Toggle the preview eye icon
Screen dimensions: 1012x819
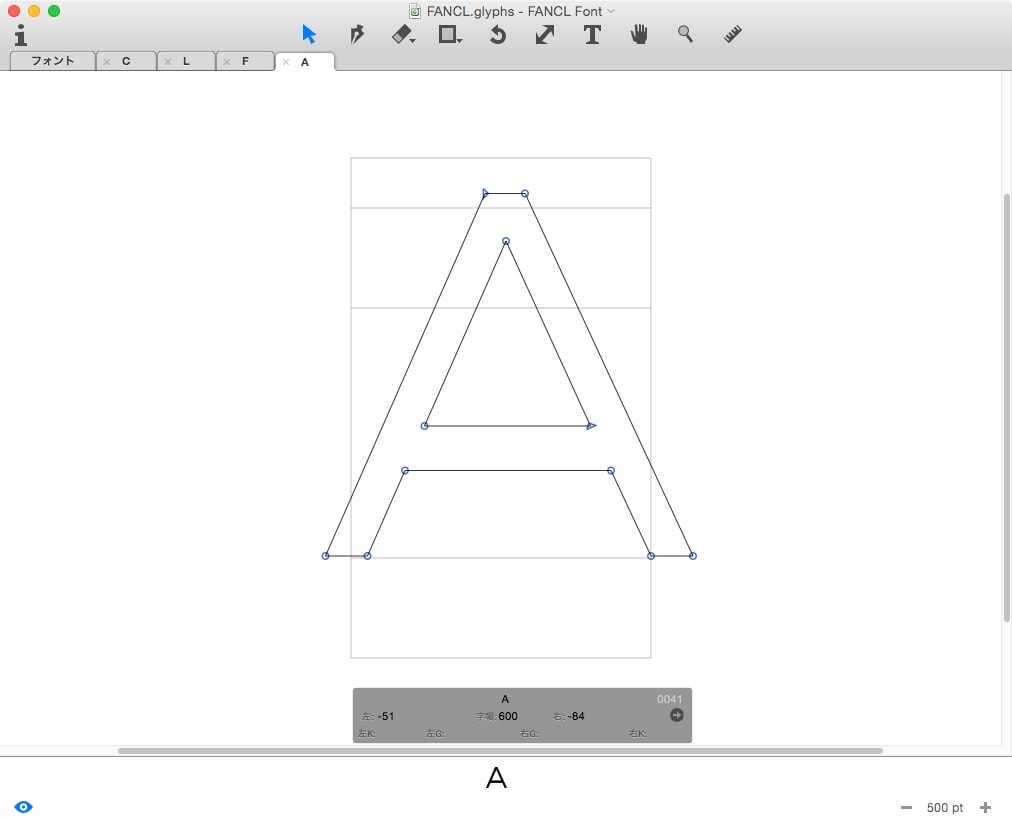(x=23, y=807)
